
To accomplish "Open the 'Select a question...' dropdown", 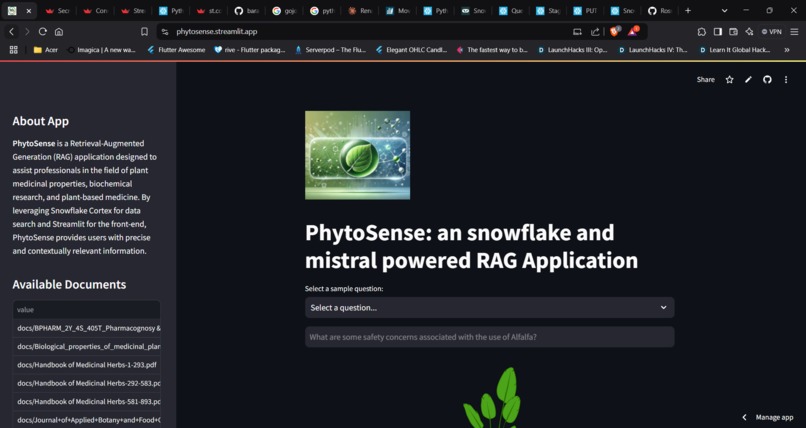I will (489, 308).
